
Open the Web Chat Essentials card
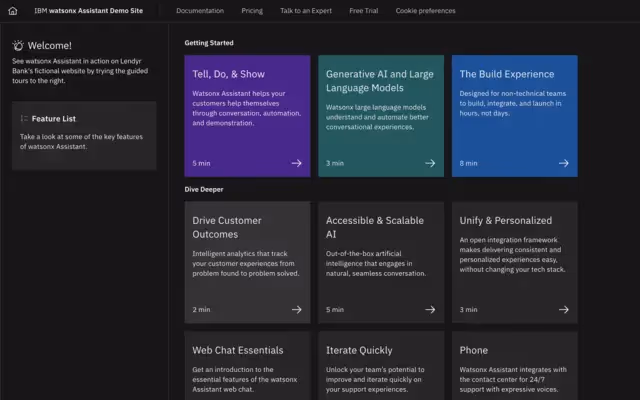[x=247, y=366]
